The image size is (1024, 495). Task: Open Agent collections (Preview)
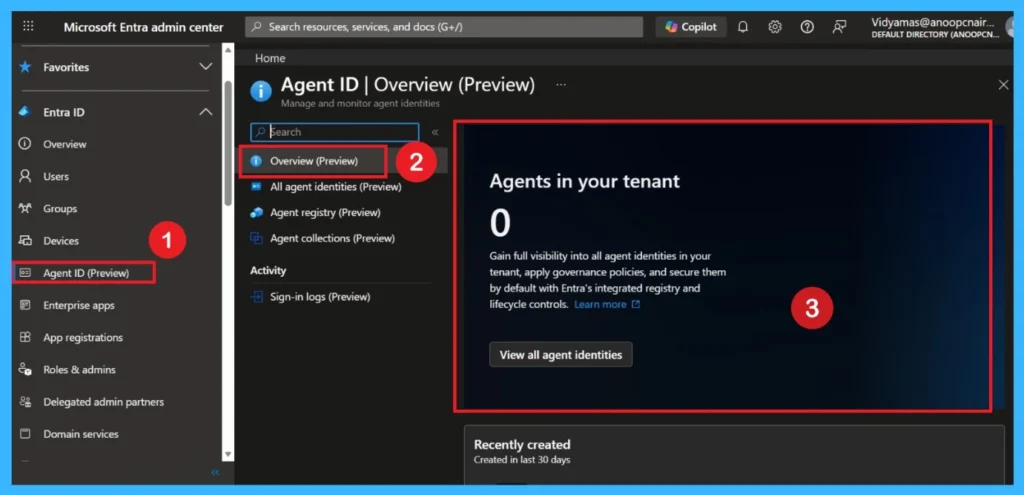pos(332,238)
